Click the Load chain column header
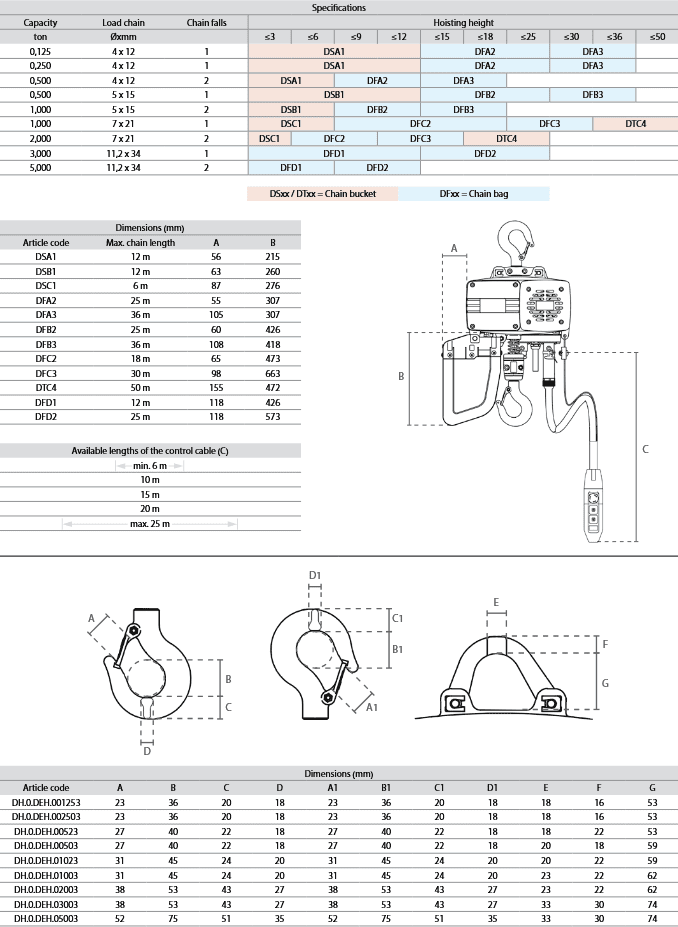The height and width of the screenshot is (927, 678). pyautogui.click(x=124, y=21)
